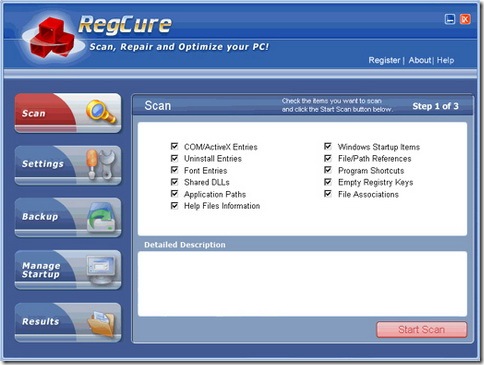Click the magnifying glass Scan icon

[x=101, y=112]
